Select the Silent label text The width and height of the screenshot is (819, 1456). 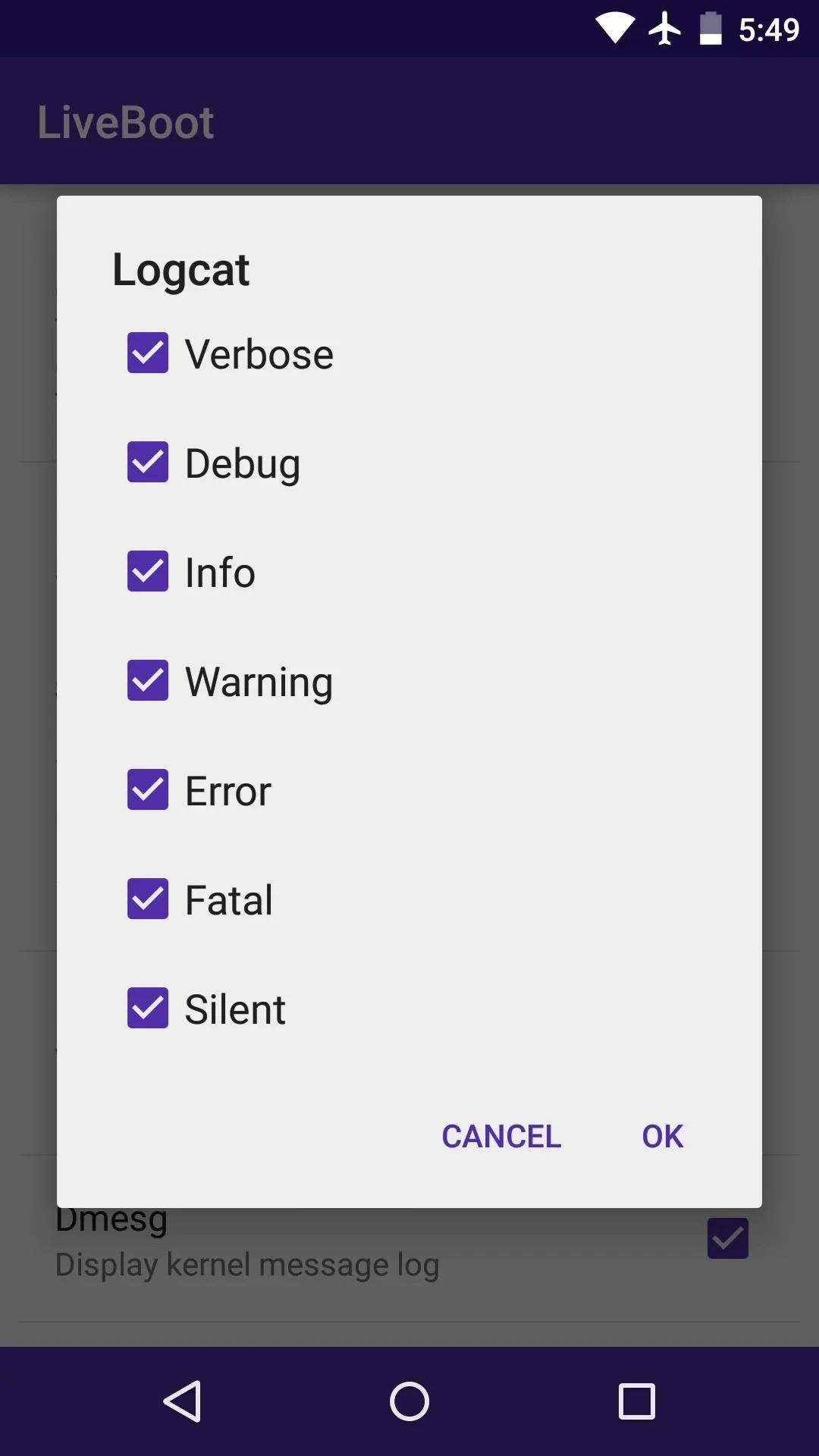pos(235,1009)
